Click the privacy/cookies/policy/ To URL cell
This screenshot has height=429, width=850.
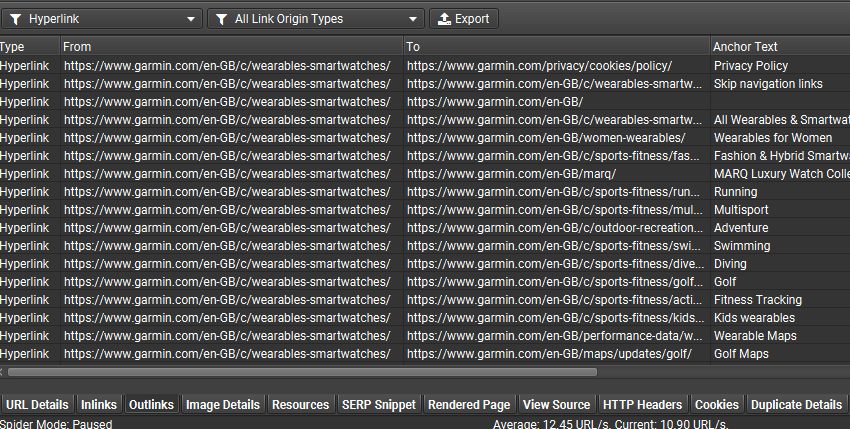557,66
